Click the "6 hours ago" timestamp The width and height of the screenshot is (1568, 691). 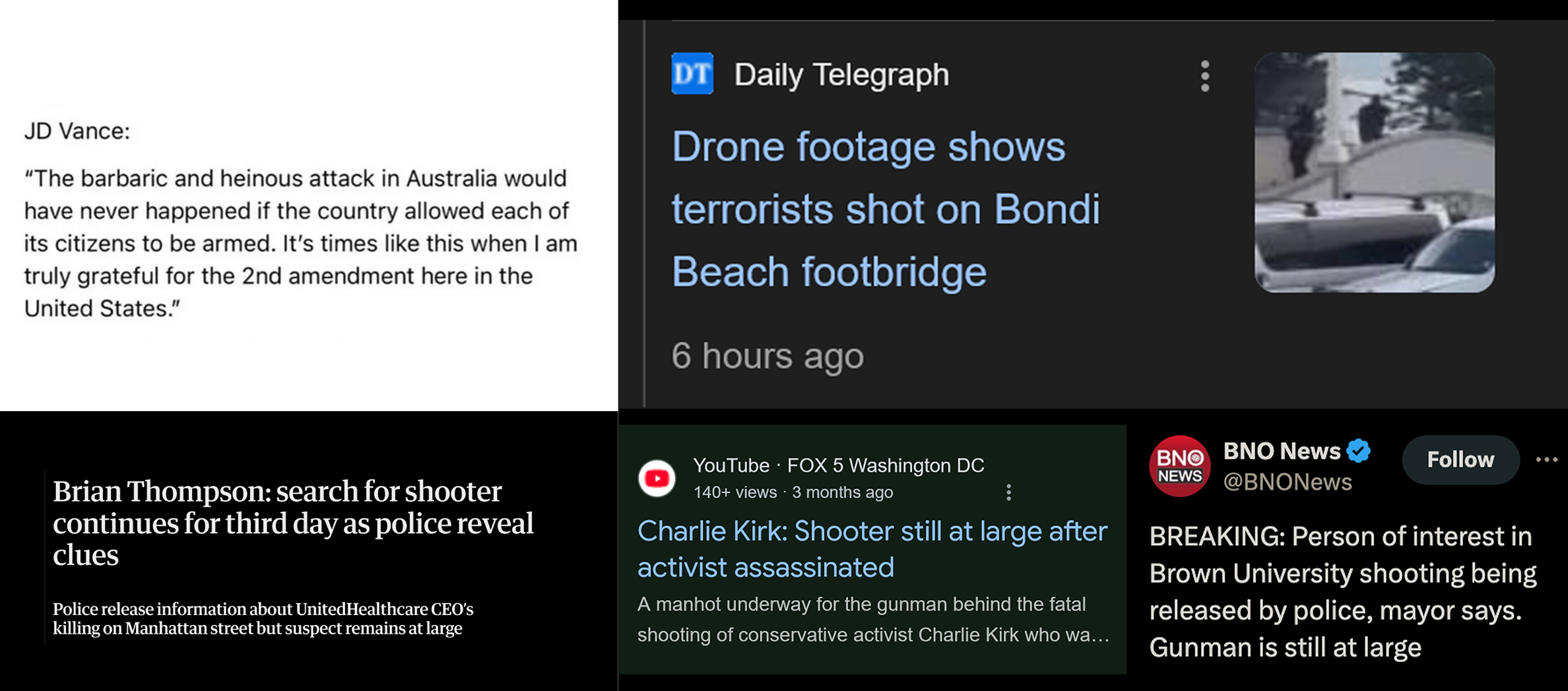pos(768,356)
